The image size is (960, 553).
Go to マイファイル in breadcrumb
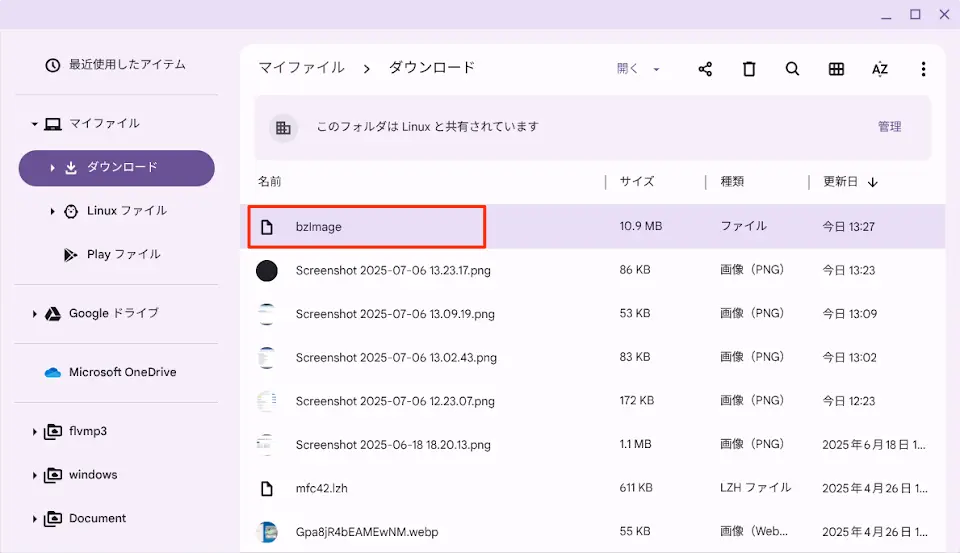[301, 67]
